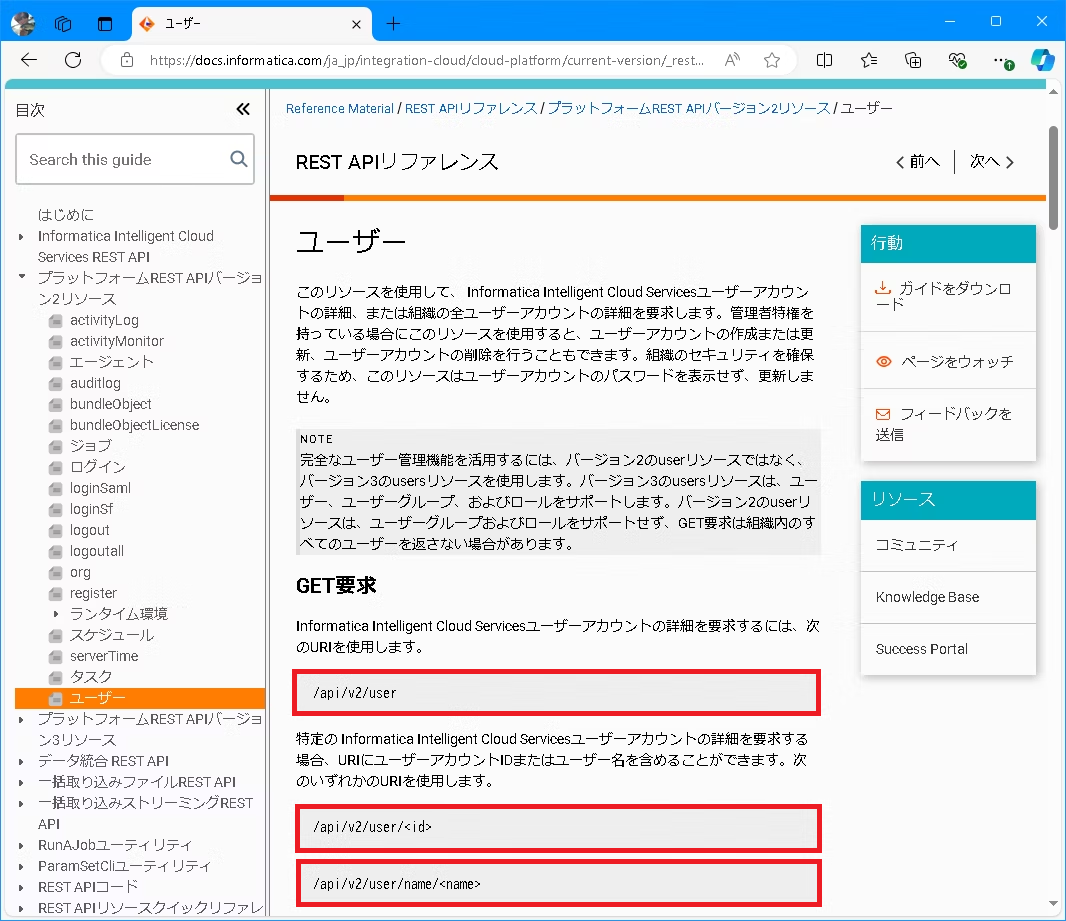The image size is (1066, 921).
Task: Collapse the 目次 panel with double chevron
Action: [x=243, y=109]
